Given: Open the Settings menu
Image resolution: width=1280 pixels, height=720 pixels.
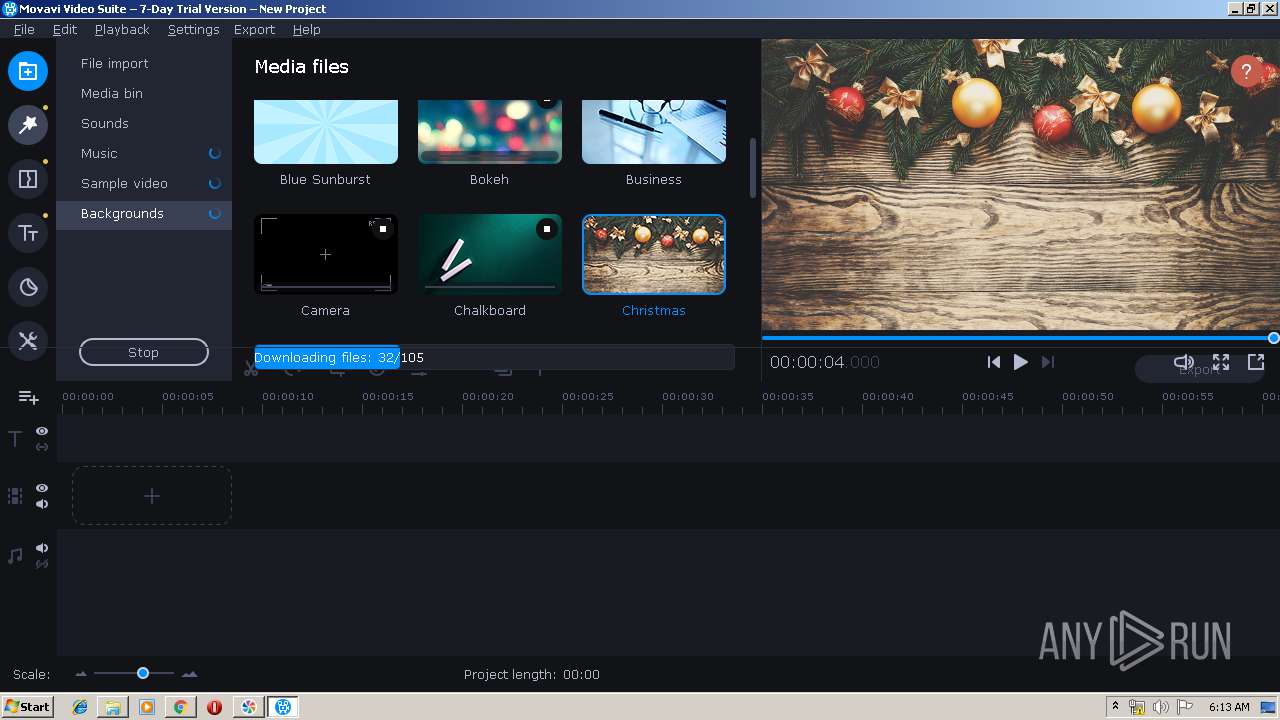Looking at the screenshot, I should pos(193,29).
